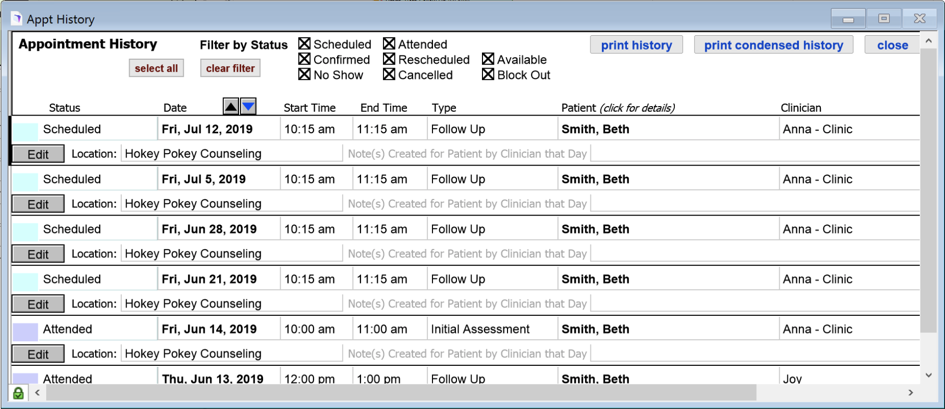The height and width of the screenshot is (409, 945).
Task: Click the green lock icon at bottom left
Action: click(18, 393)
